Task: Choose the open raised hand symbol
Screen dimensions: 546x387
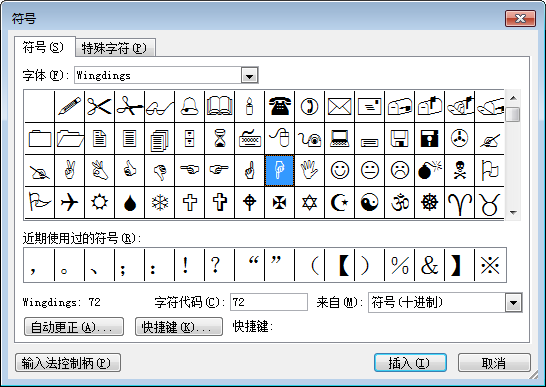Action: tap(309, 170)
